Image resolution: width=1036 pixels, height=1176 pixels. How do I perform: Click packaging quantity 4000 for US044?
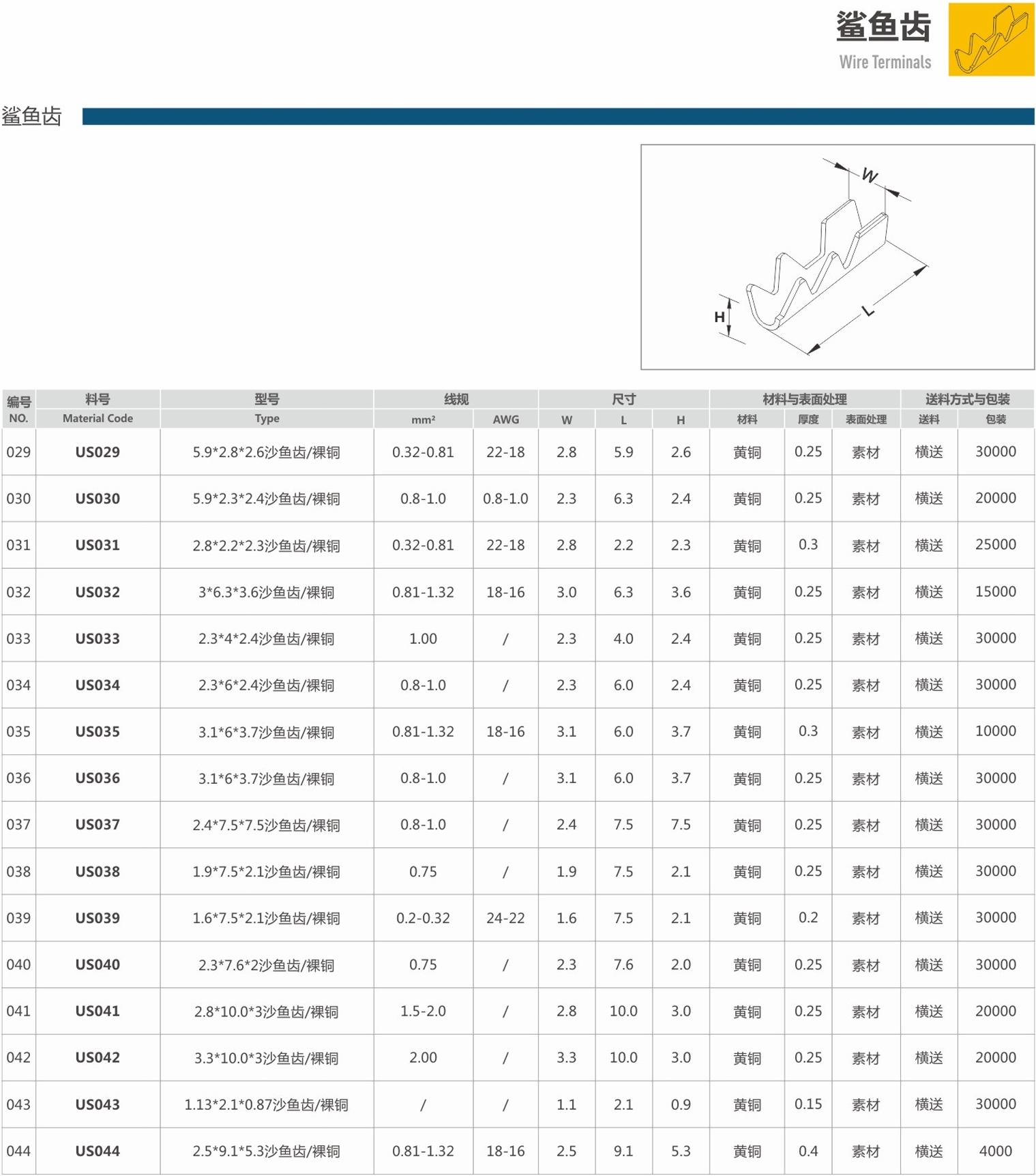coord(995,1151)
